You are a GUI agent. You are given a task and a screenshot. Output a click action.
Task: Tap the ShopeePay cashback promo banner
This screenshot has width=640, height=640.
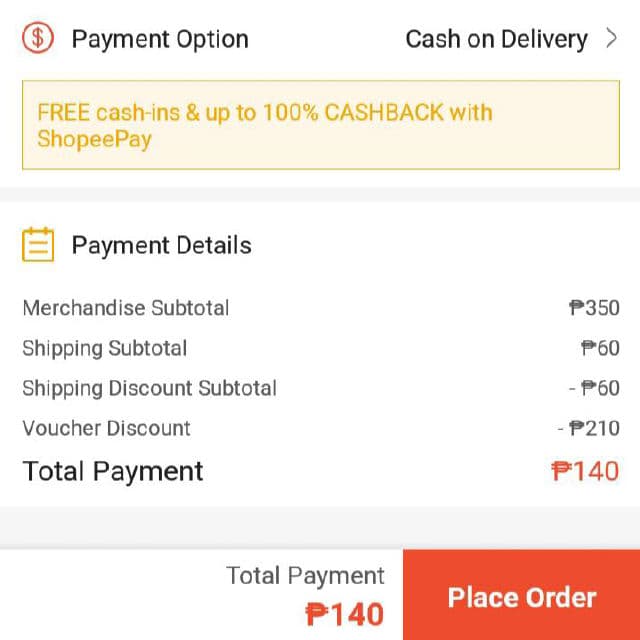pyautogui.click(x=320, y=125)
